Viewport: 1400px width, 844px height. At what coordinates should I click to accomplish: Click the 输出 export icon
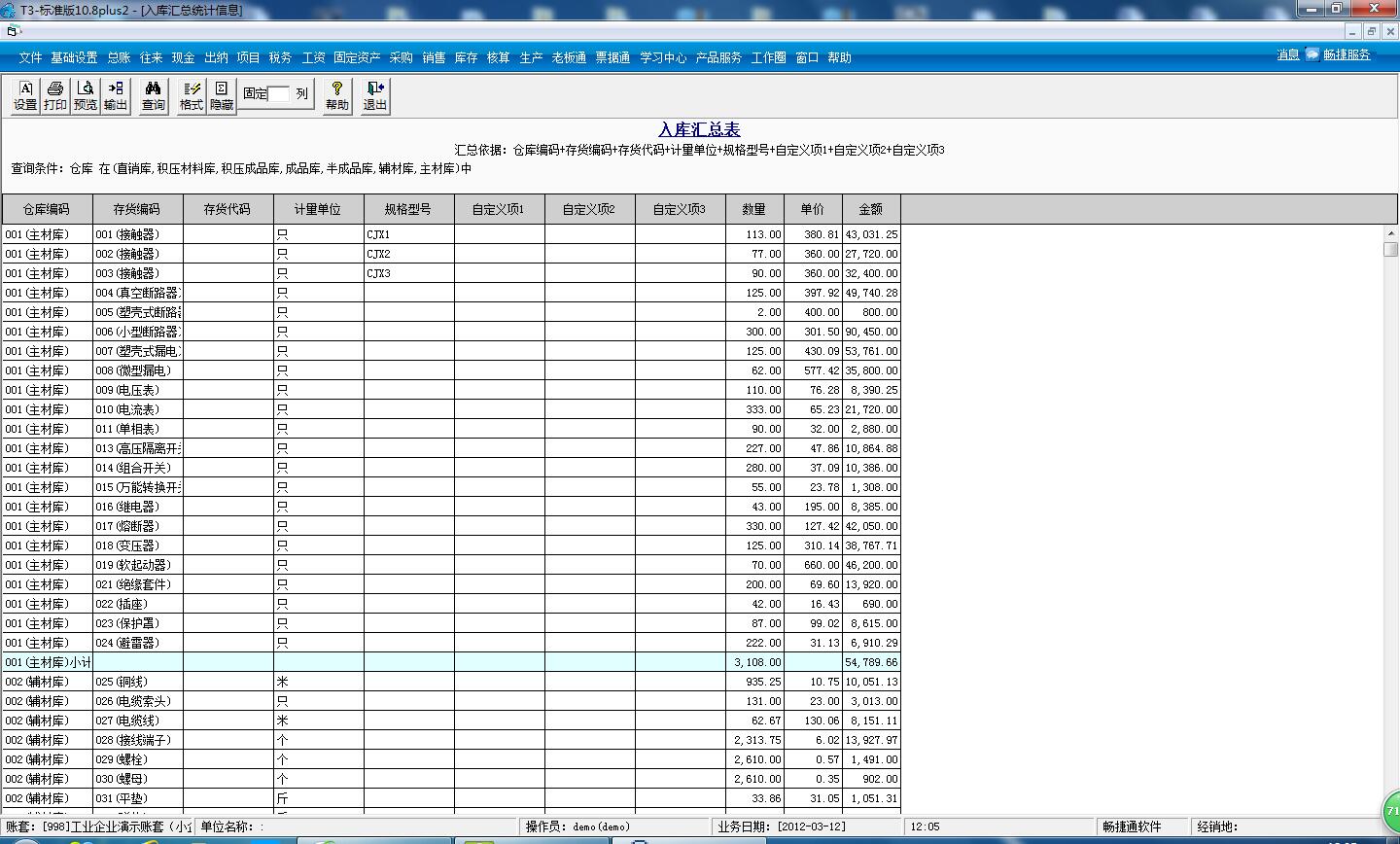click(x=114, y=94)
